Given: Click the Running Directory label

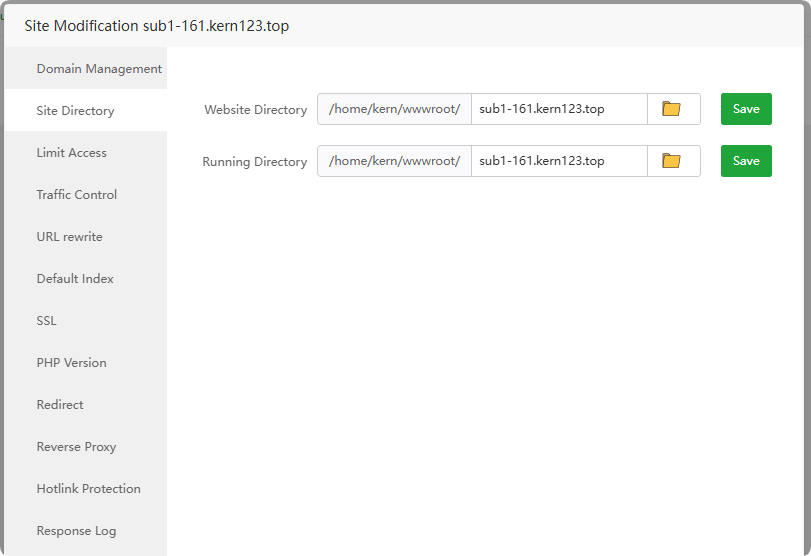Looking at the screenshot, I should click(254, 161).
